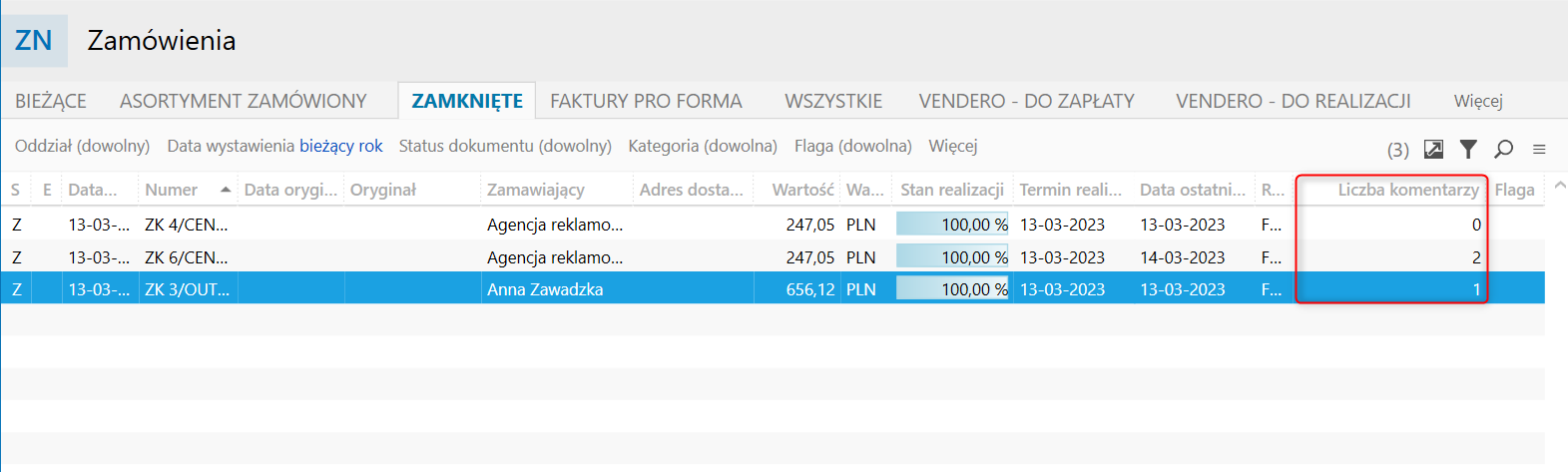Sort by Stan realizacji column header
1568x472 pixels.
[x=952, y=190]
